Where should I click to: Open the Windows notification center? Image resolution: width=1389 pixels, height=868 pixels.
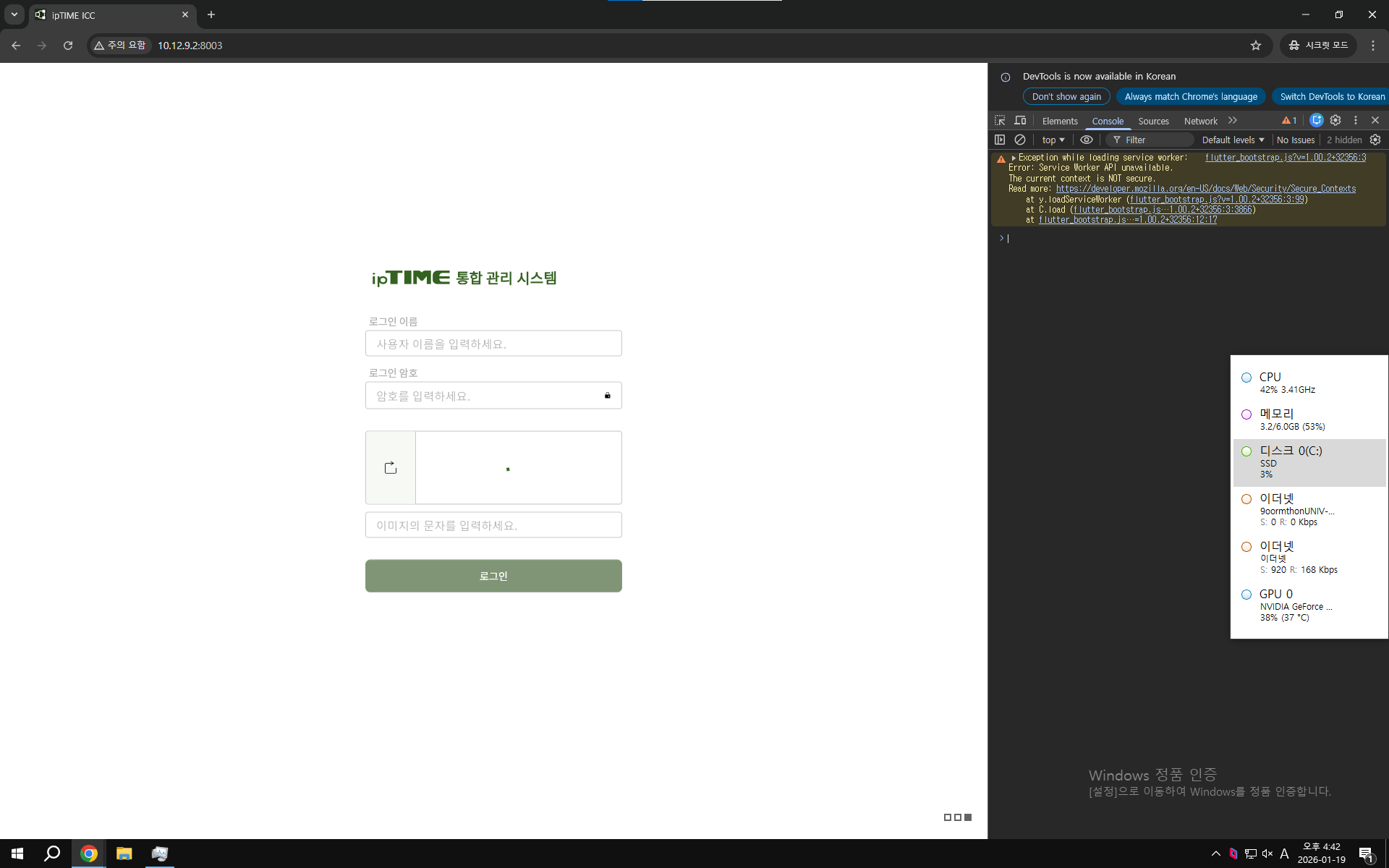(1366, 854)
